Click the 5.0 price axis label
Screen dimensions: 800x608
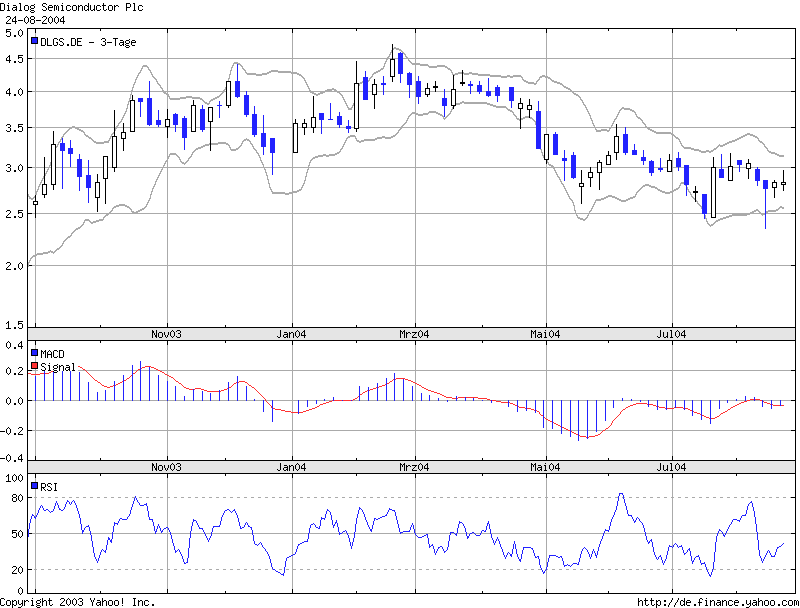[x=14, y=33]
